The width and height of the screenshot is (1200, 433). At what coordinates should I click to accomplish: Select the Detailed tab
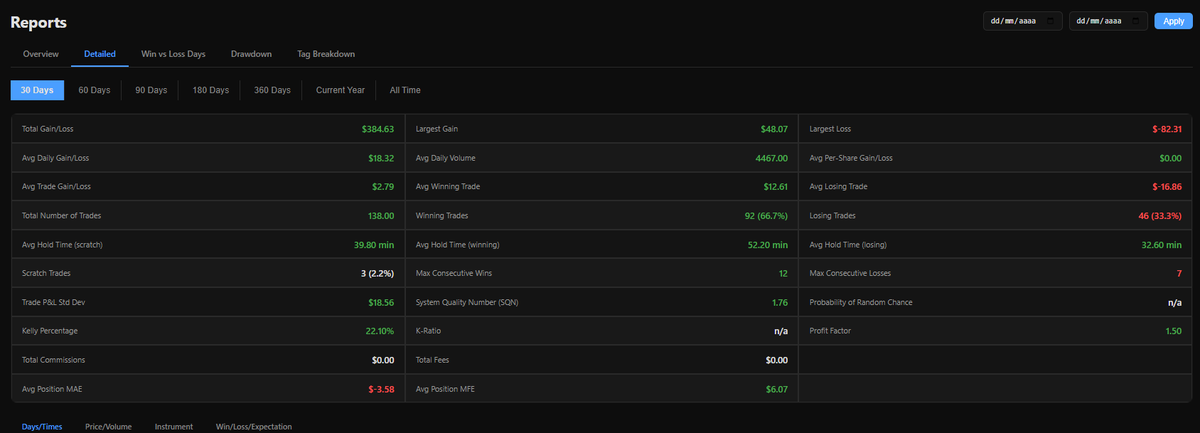(x=100, y=54)
